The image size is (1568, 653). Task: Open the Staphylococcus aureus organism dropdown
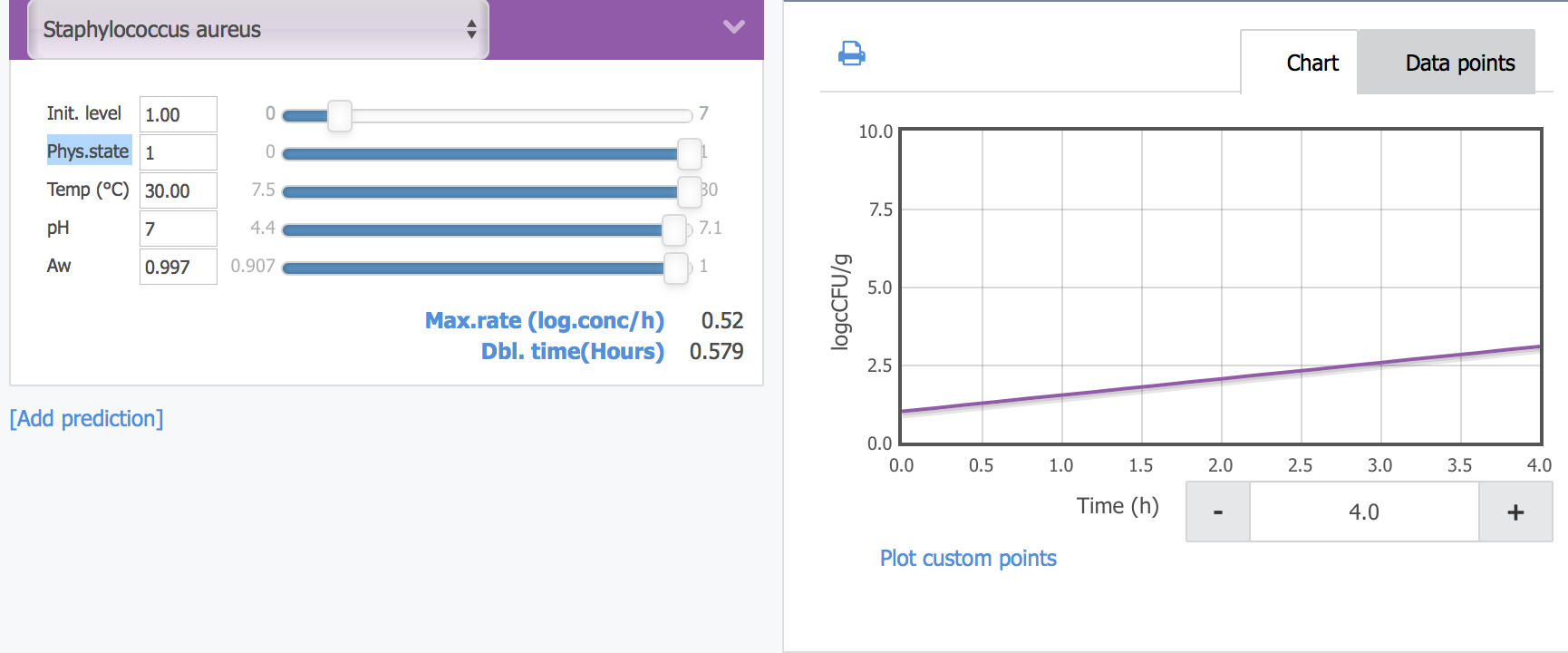258,30
